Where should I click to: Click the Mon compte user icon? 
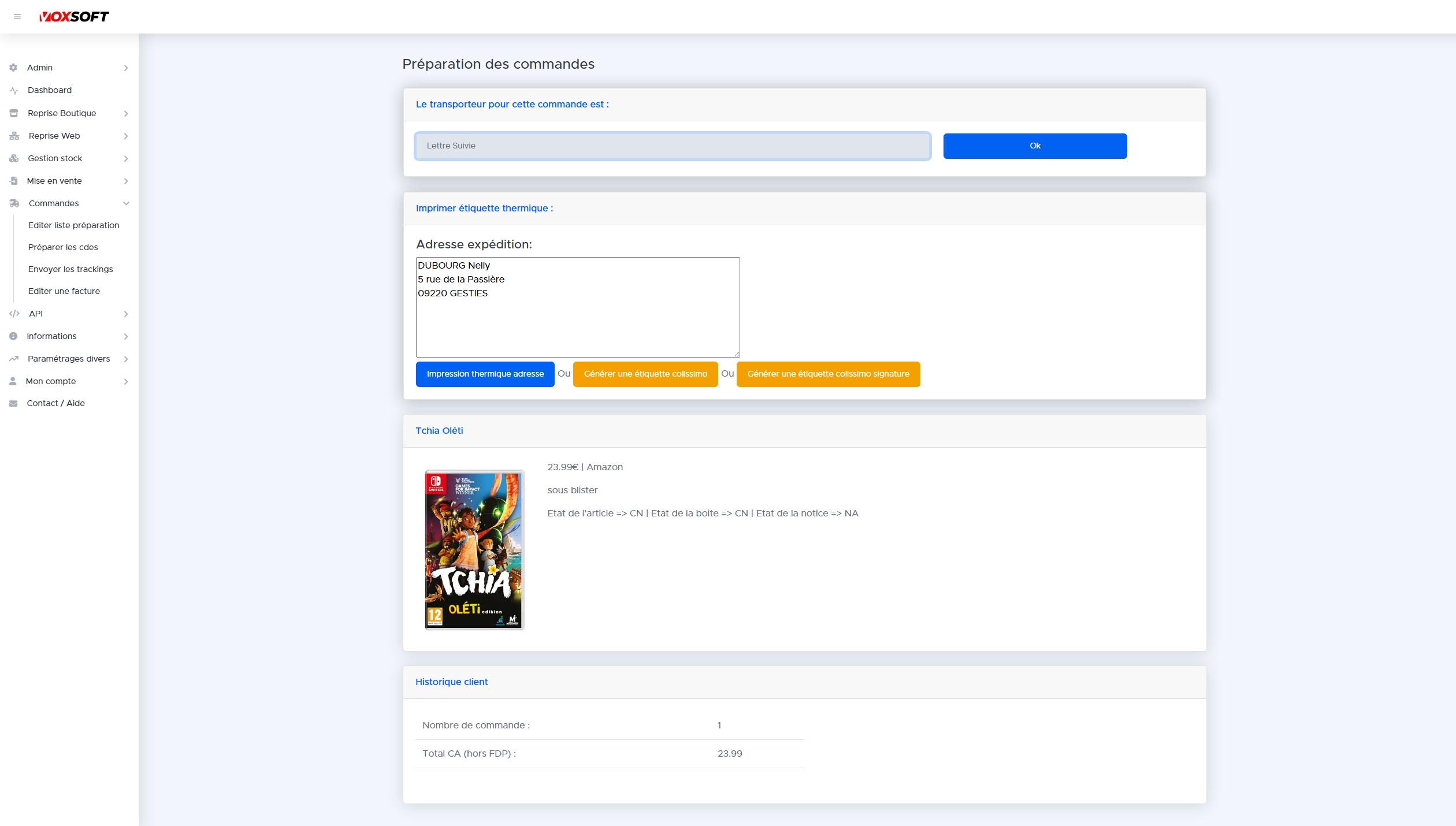(x=13, y=381)
